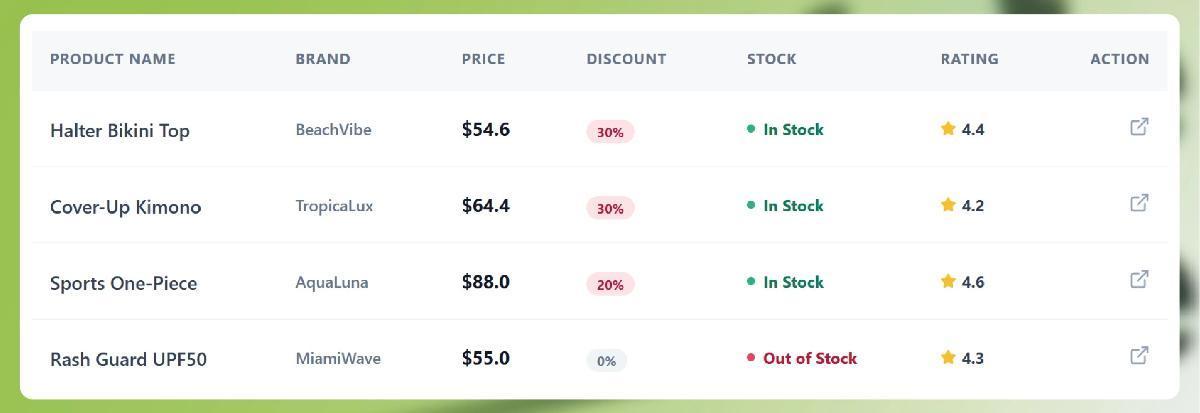
Task: Sort by the Price column header
Action: click(483, 59)
